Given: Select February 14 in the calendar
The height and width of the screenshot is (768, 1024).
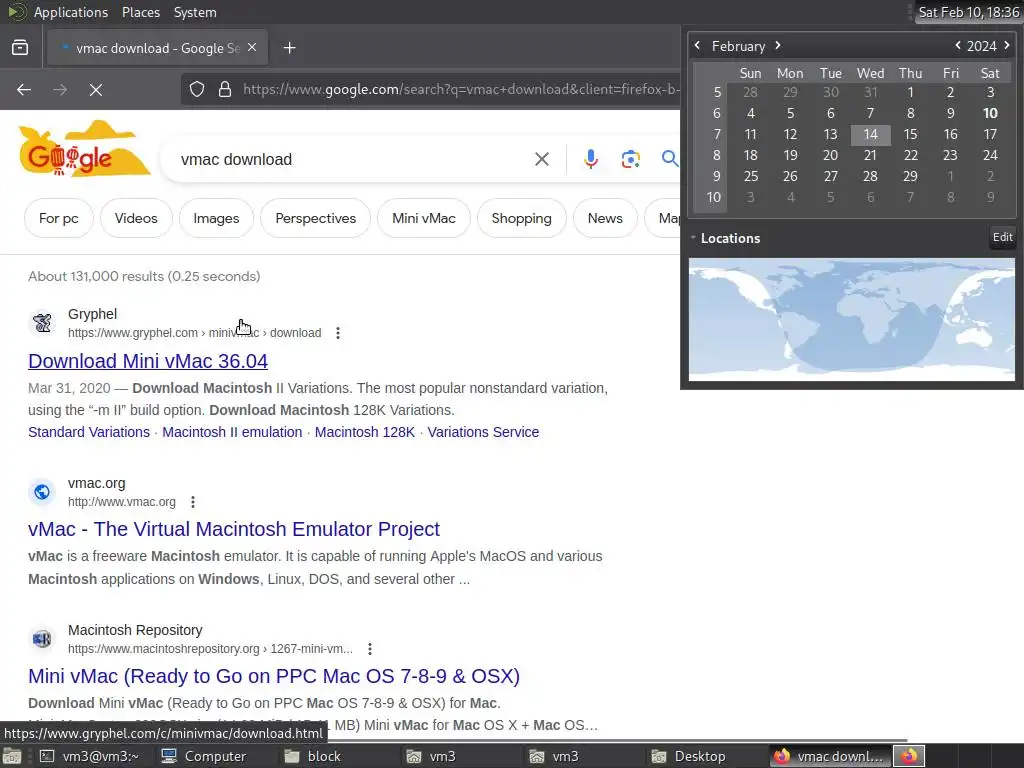Looking at the screenshot, I should 871,135.
